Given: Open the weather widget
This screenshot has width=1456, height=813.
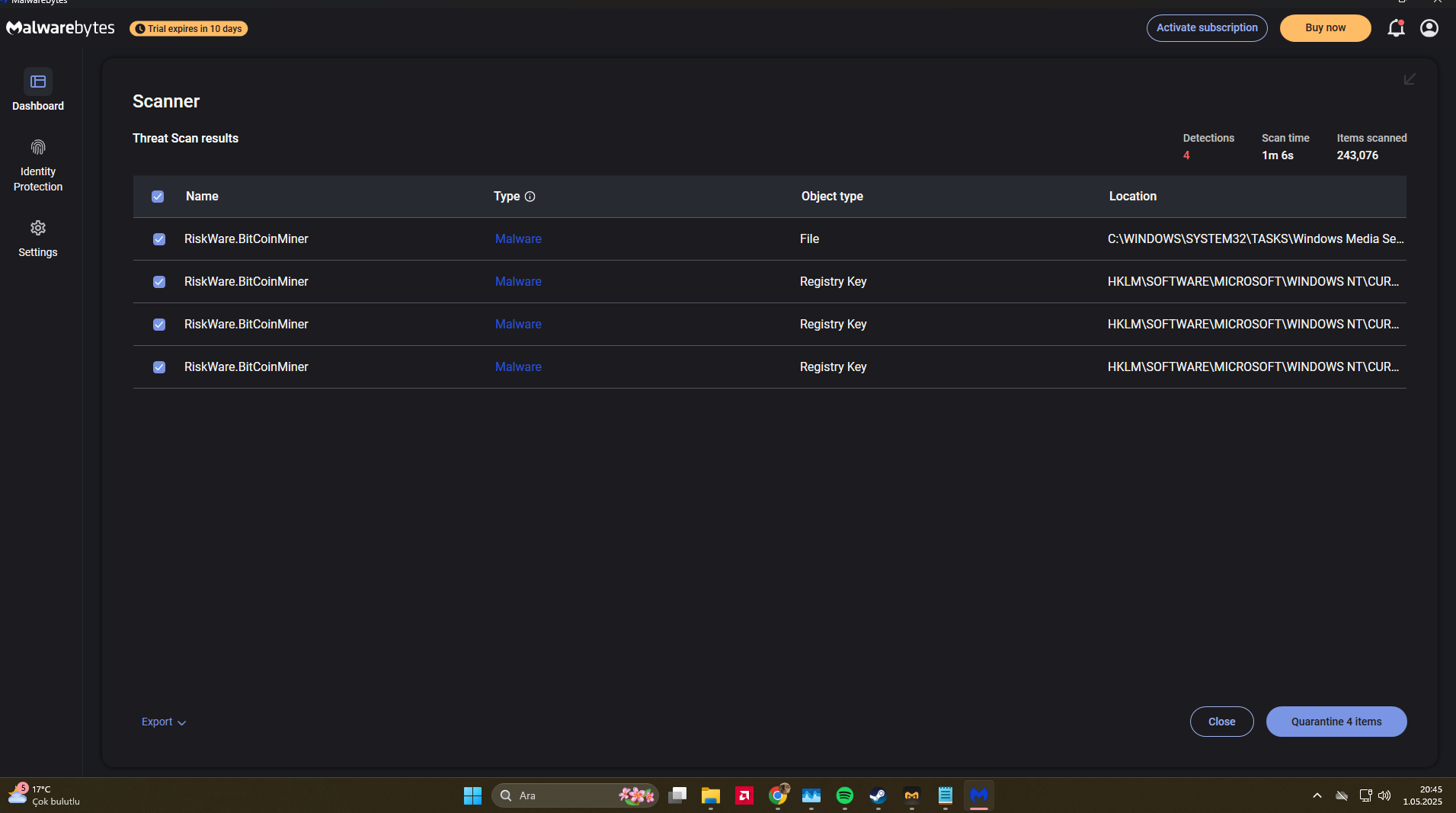Looking at the screenshot, I should 44,795.
